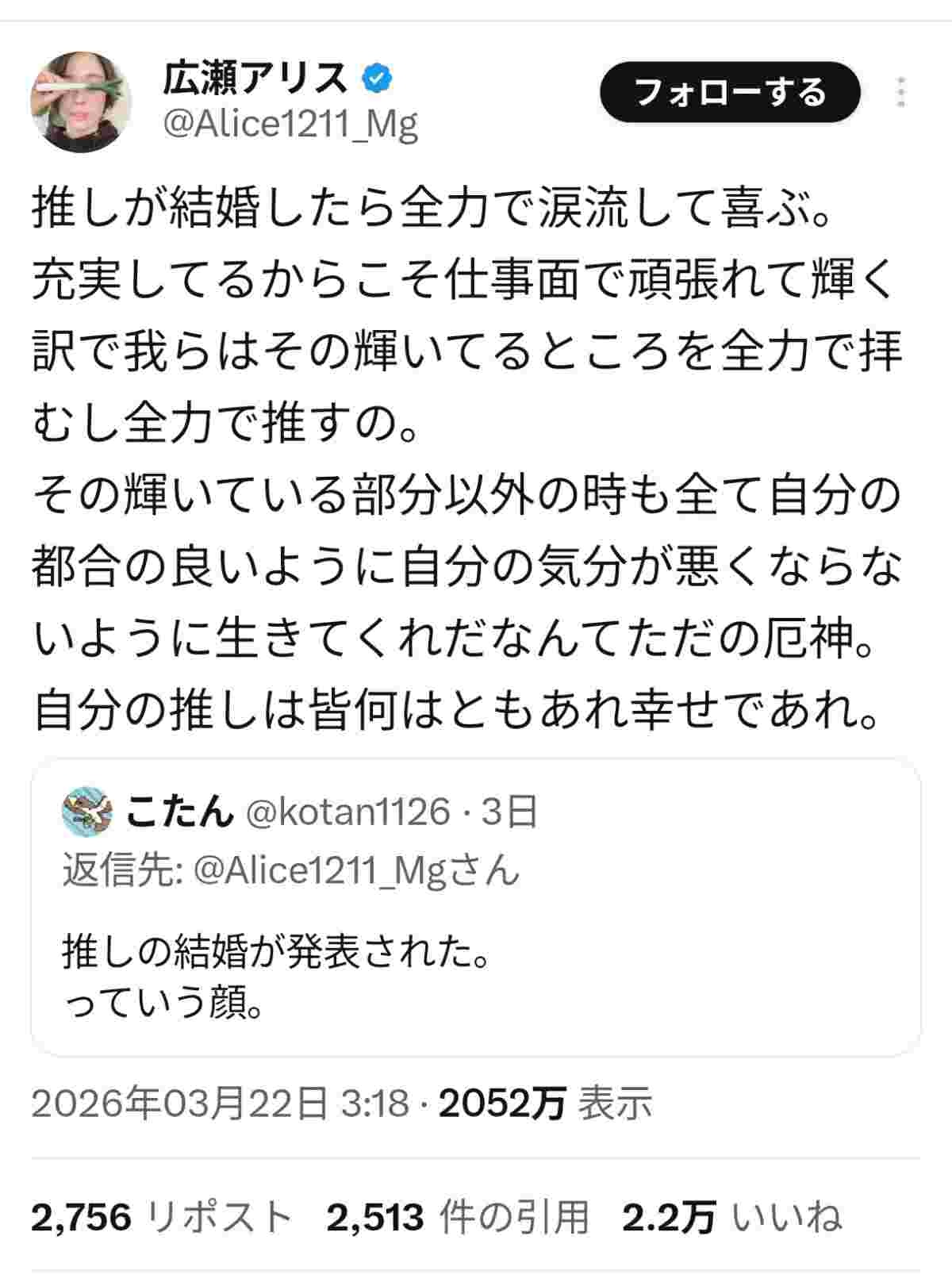Show the 2.2万 いいね likes list
The image size is (952, 1286).
tap(731, 1218)
